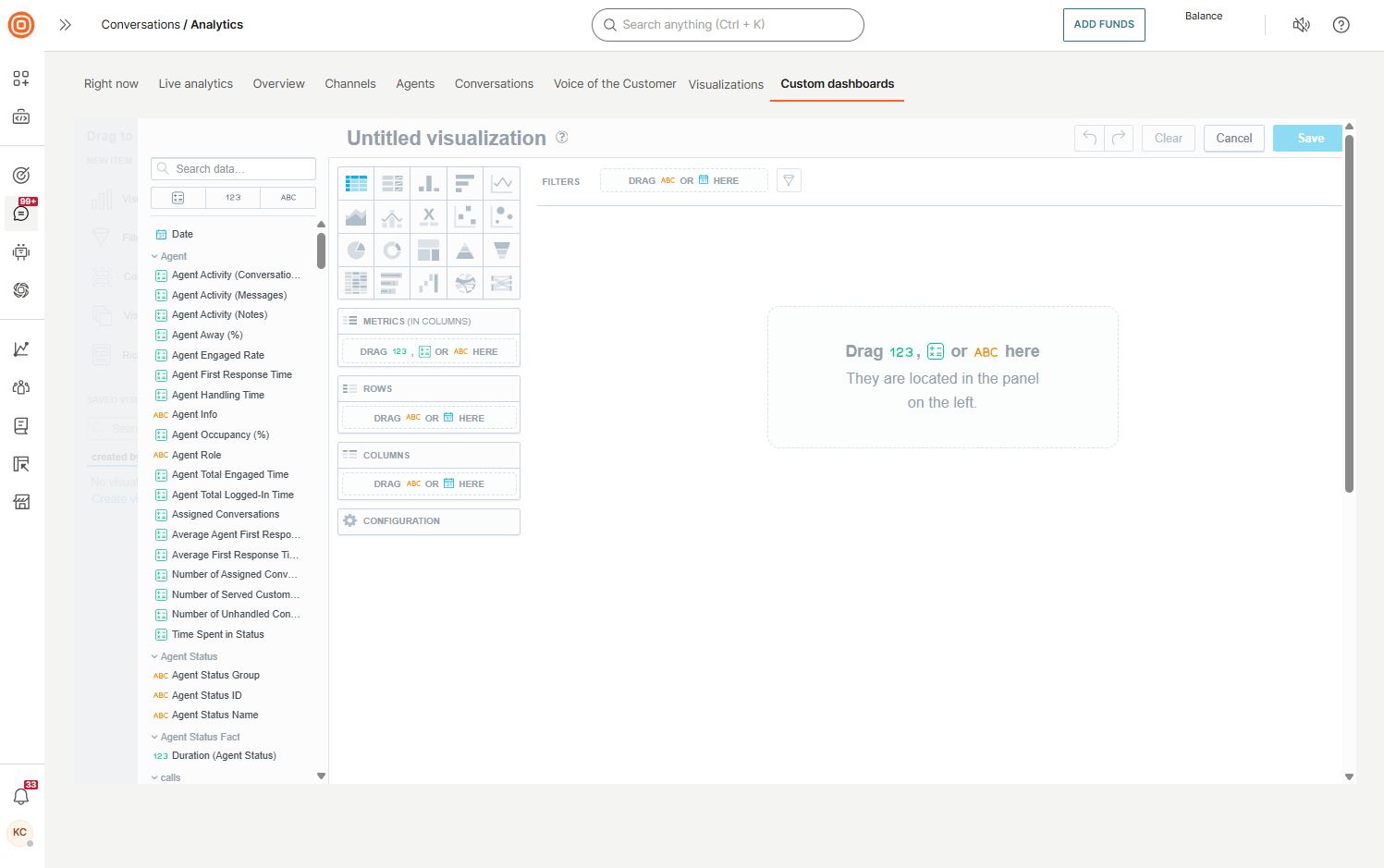This screenshot has width=1384, height=868.
Task: Collapse the Agent data section
Action: (x=154, y=256)
